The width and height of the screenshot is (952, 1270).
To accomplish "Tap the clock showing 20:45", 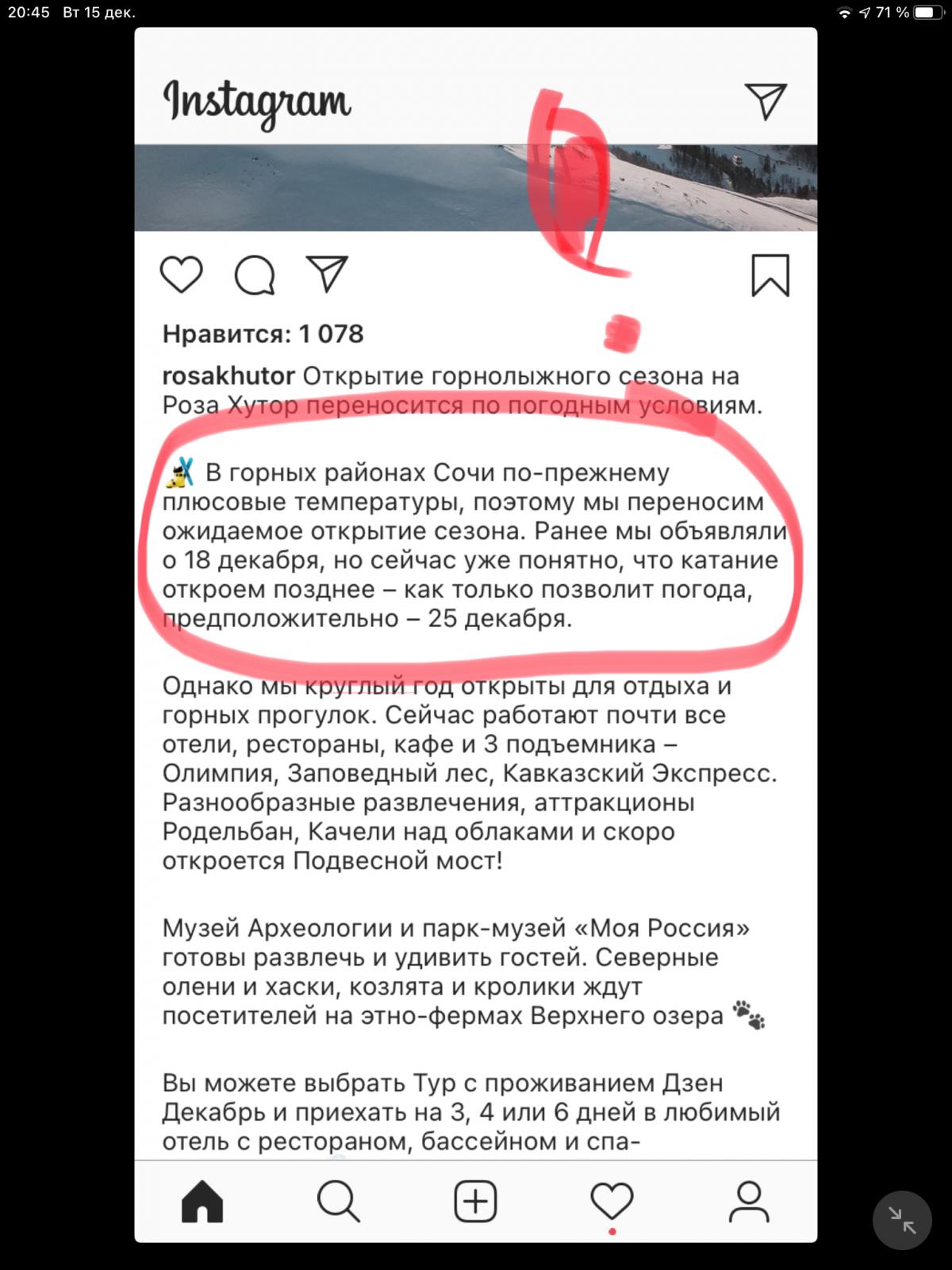I will point(29,13).
